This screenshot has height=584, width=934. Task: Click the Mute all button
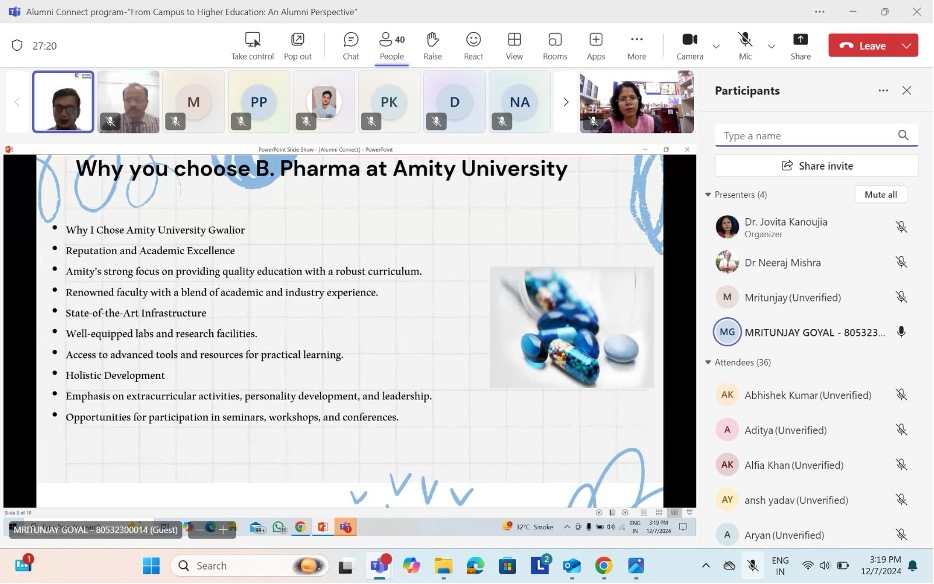tap(880, 195)
